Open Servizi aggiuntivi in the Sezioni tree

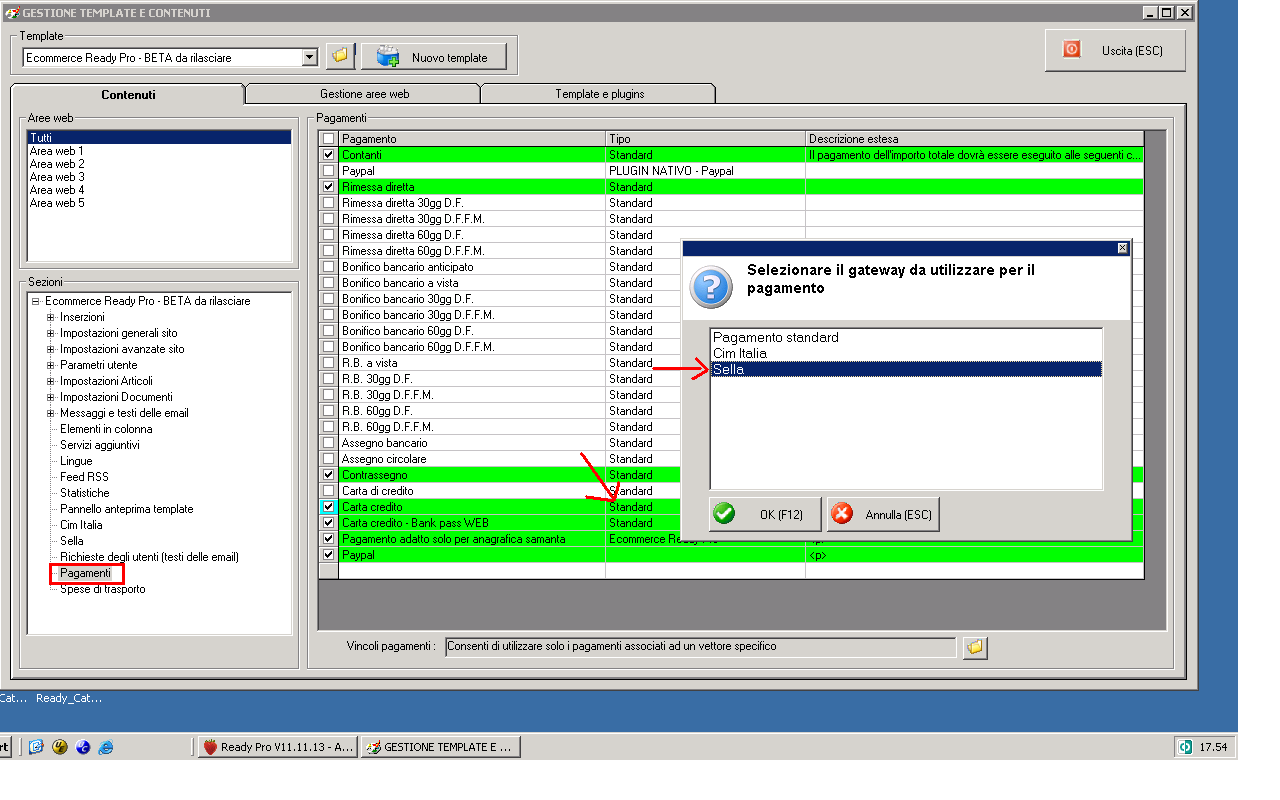click(x=100, y=445)
